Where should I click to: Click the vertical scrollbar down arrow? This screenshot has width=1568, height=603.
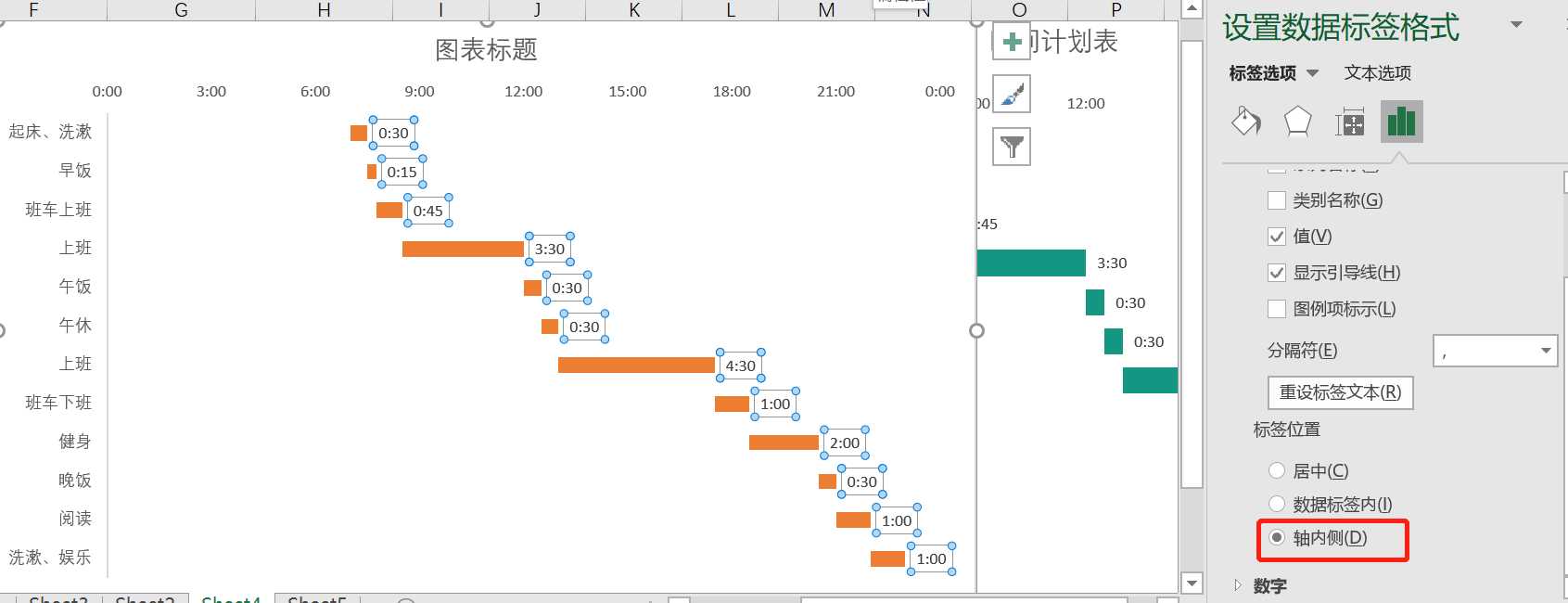(x=1192, y=584)
